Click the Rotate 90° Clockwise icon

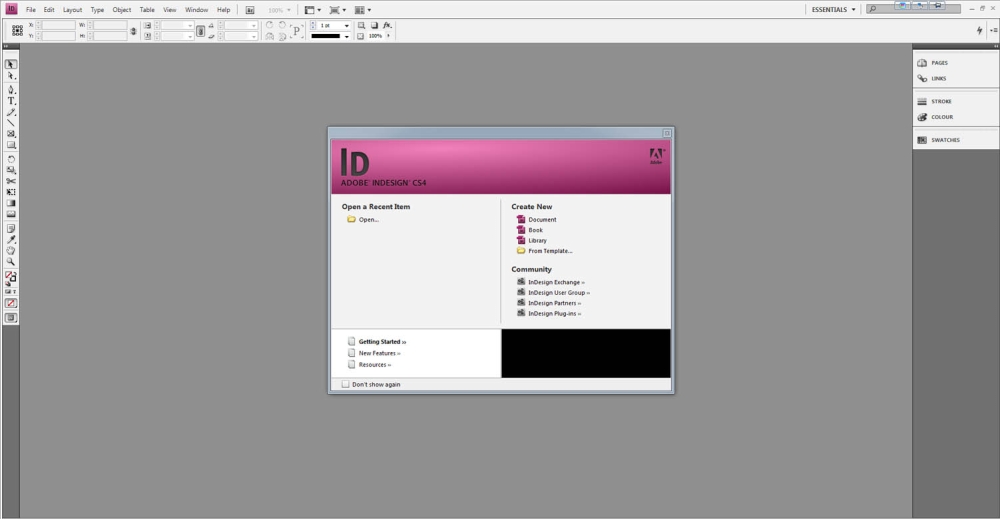pos(269,25)
